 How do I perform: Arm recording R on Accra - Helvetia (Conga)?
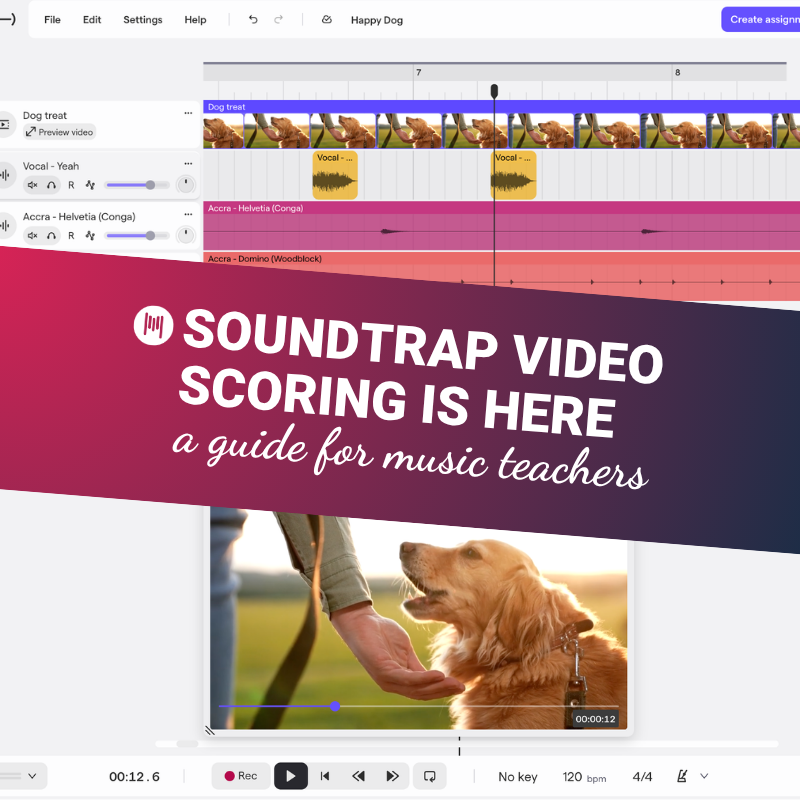point(71,236)
